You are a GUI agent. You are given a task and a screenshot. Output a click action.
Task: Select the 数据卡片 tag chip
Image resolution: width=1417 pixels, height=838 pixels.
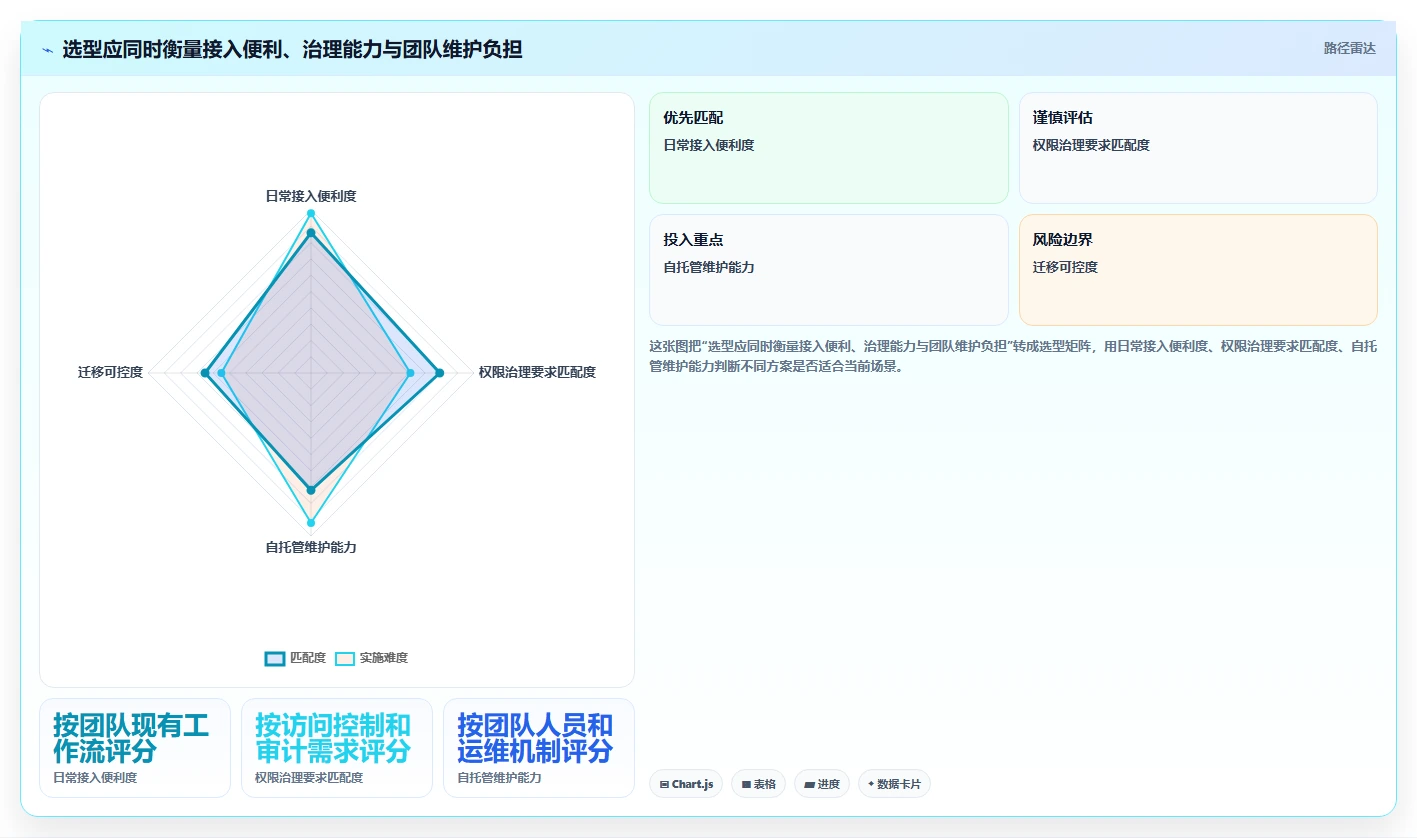[x=894, y=784]
